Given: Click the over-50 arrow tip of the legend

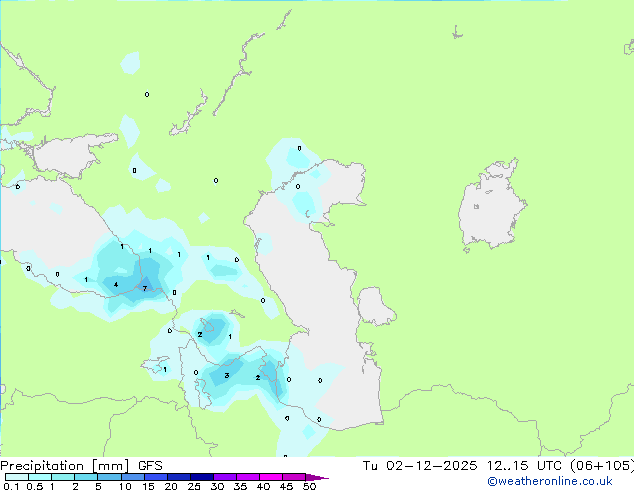Looking at the screenshot, I should click(317, 477).
